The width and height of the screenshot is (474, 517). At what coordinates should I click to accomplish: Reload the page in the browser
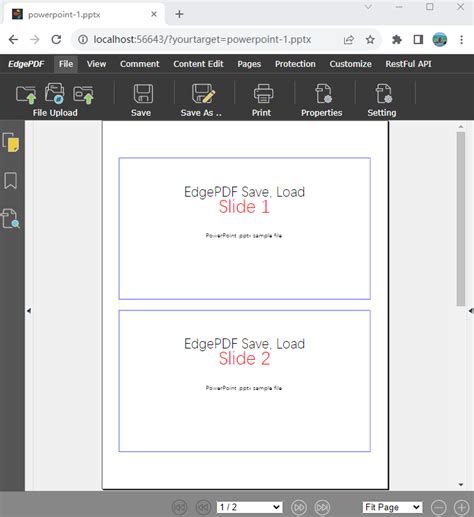(x=56, y=40)
